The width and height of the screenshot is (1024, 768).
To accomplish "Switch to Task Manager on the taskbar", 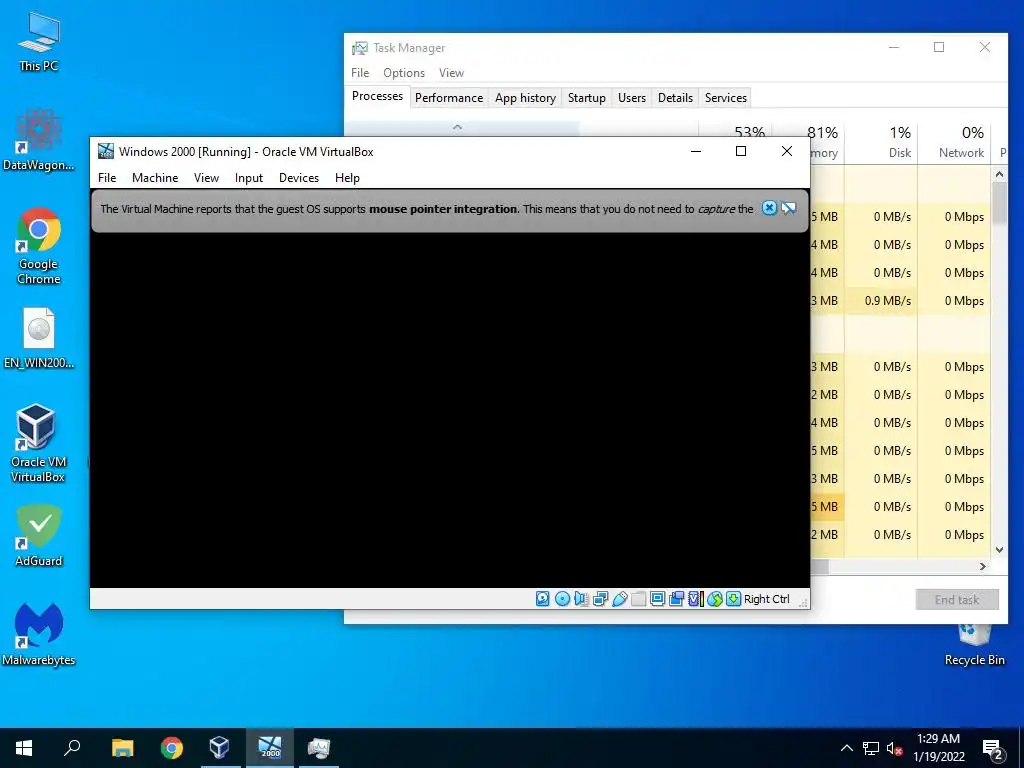I will click(x=319, y=748).
